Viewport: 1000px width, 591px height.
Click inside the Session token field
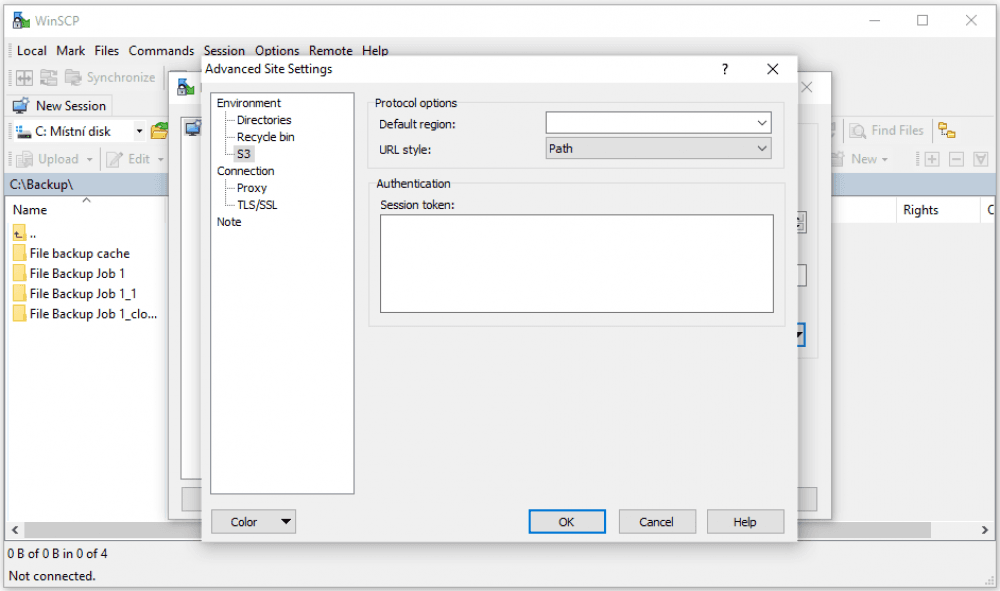click(x=576, y=262)
